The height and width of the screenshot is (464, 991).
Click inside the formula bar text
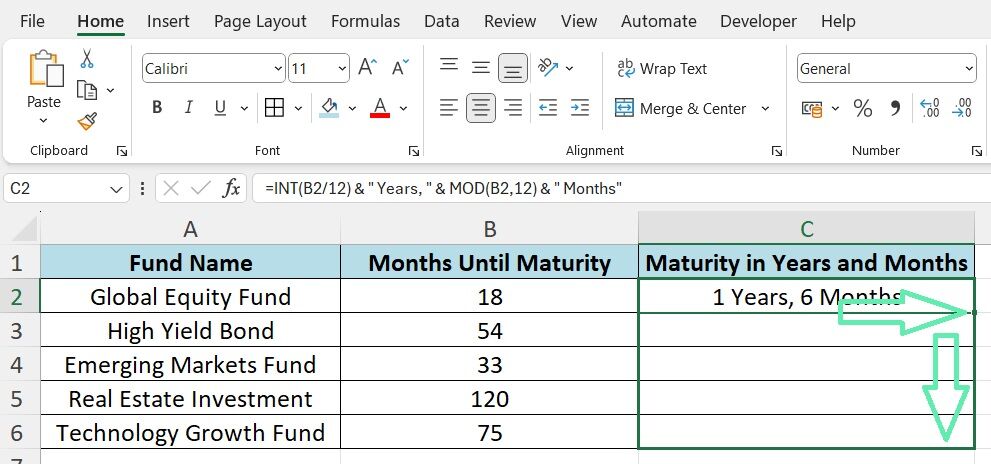pyautogui.click(x=444, y=188)
